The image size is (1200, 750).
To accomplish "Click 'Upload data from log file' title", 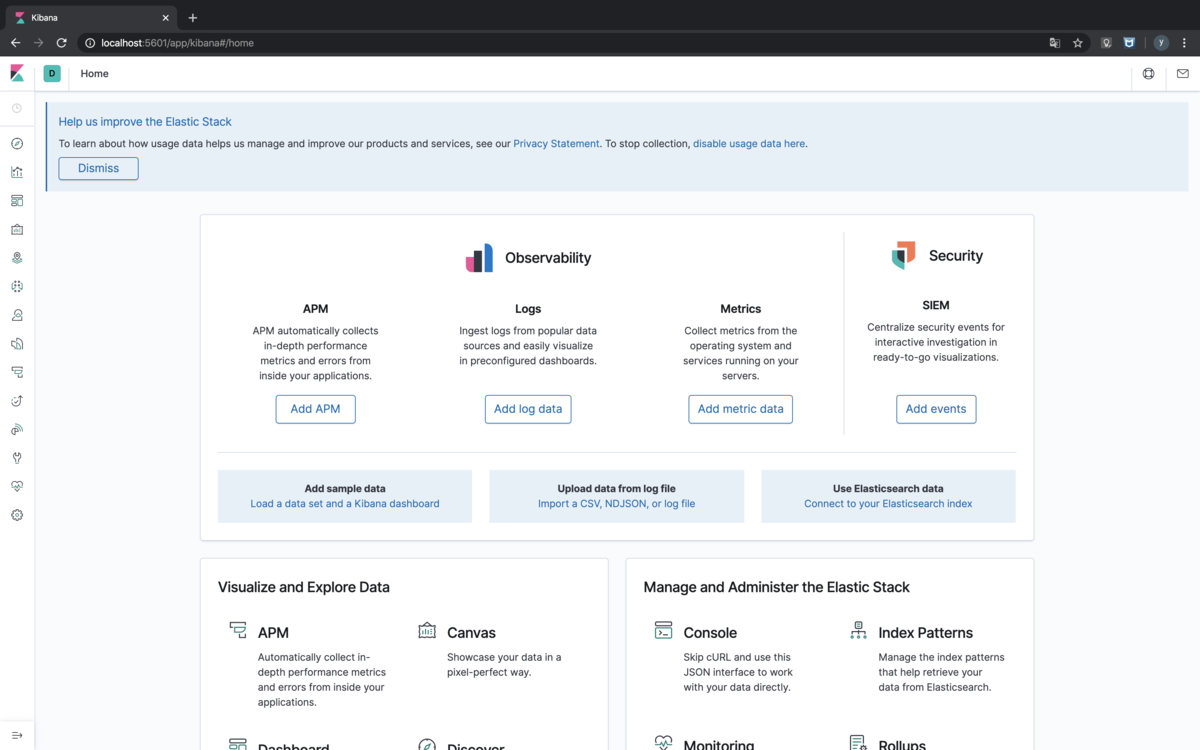I will (x=616, y=489).
